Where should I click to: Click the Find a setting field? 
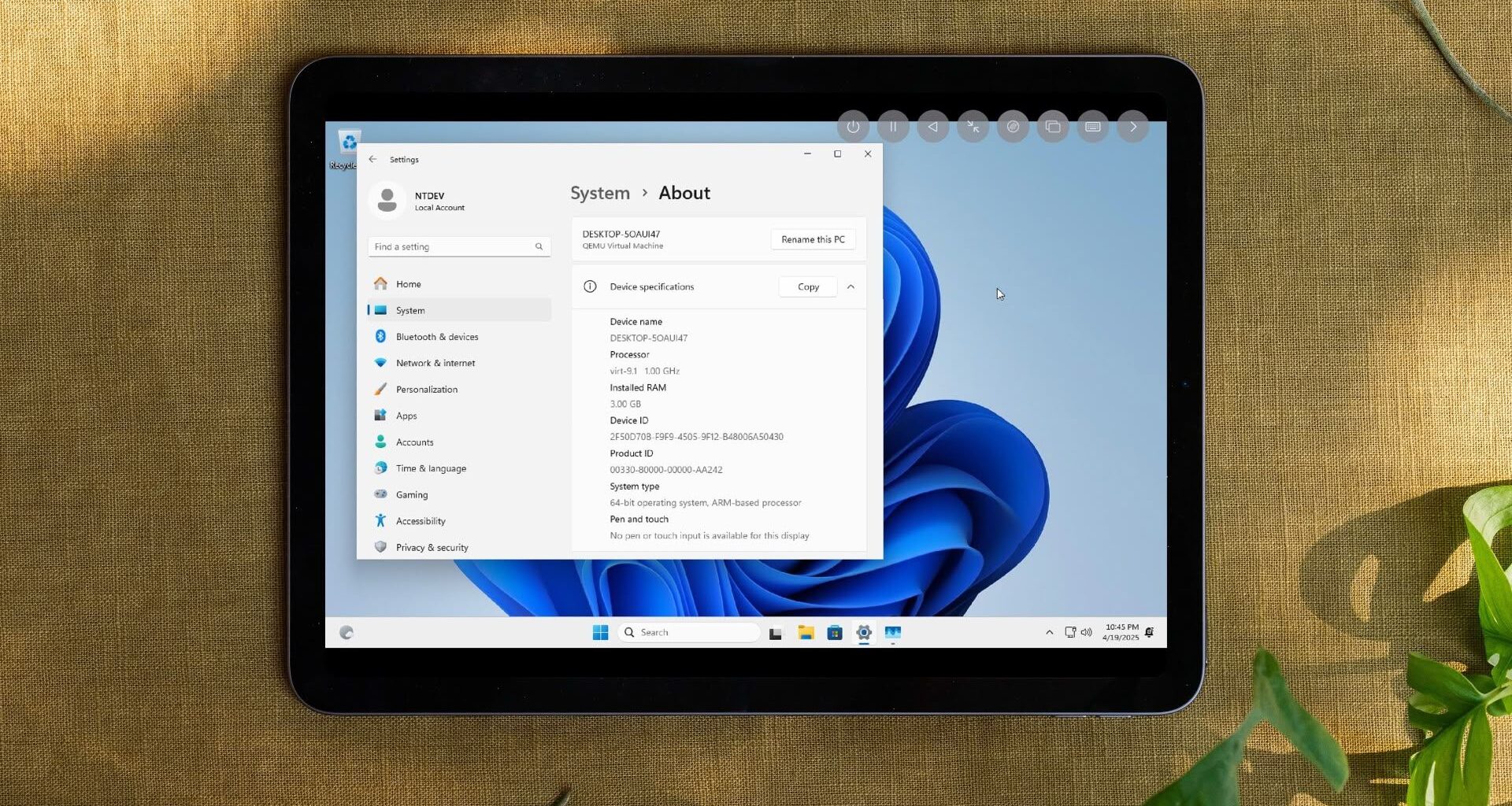coord(459,246)
